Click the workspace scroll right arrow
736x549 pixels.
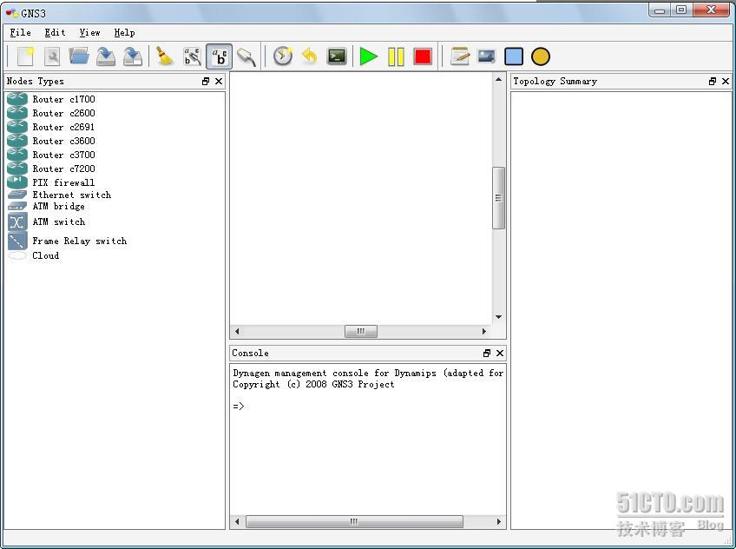[x=484, y=331]
